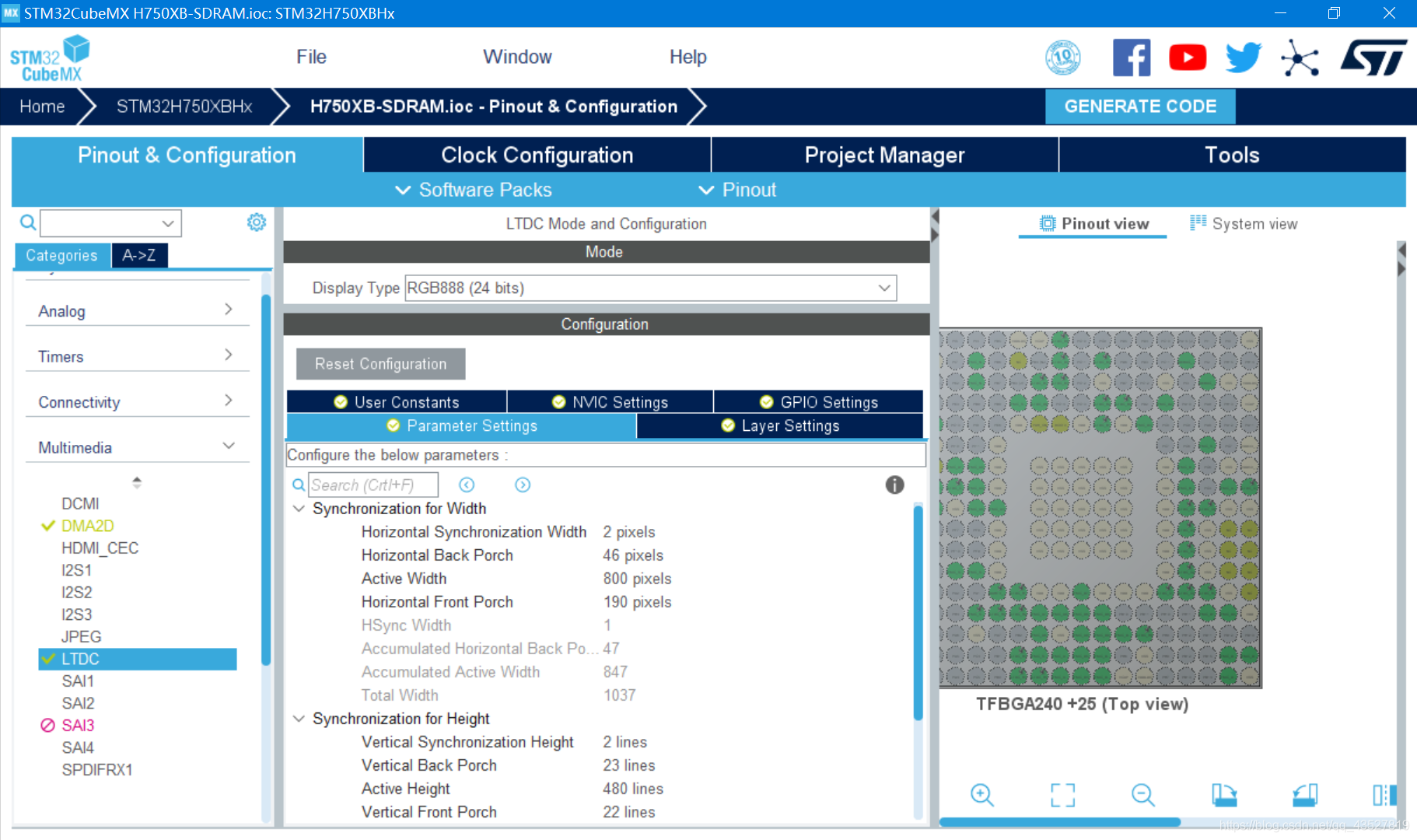Select the Pinout & Configuration tab
Viewport: 1417px width, 840px height.
click(x=187, y=155)
